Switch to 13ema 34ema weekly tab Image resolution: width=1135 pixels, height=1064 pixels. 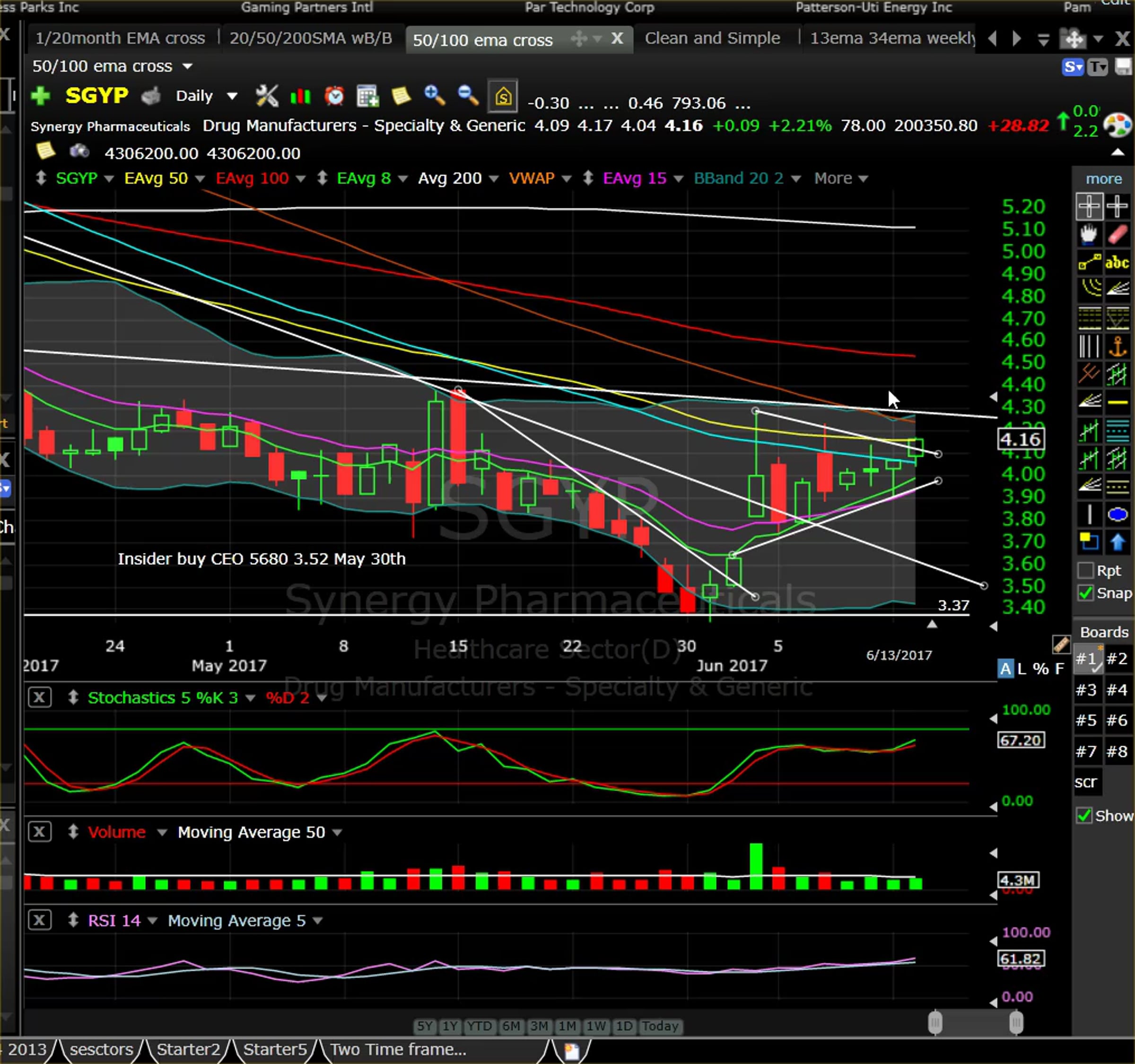(x=892, y=38)
